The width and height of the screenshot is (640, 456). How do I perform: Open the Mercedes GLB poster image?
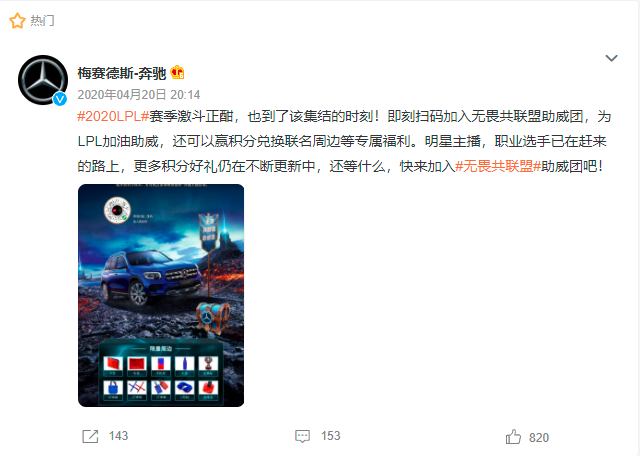[x=161, y=295]
